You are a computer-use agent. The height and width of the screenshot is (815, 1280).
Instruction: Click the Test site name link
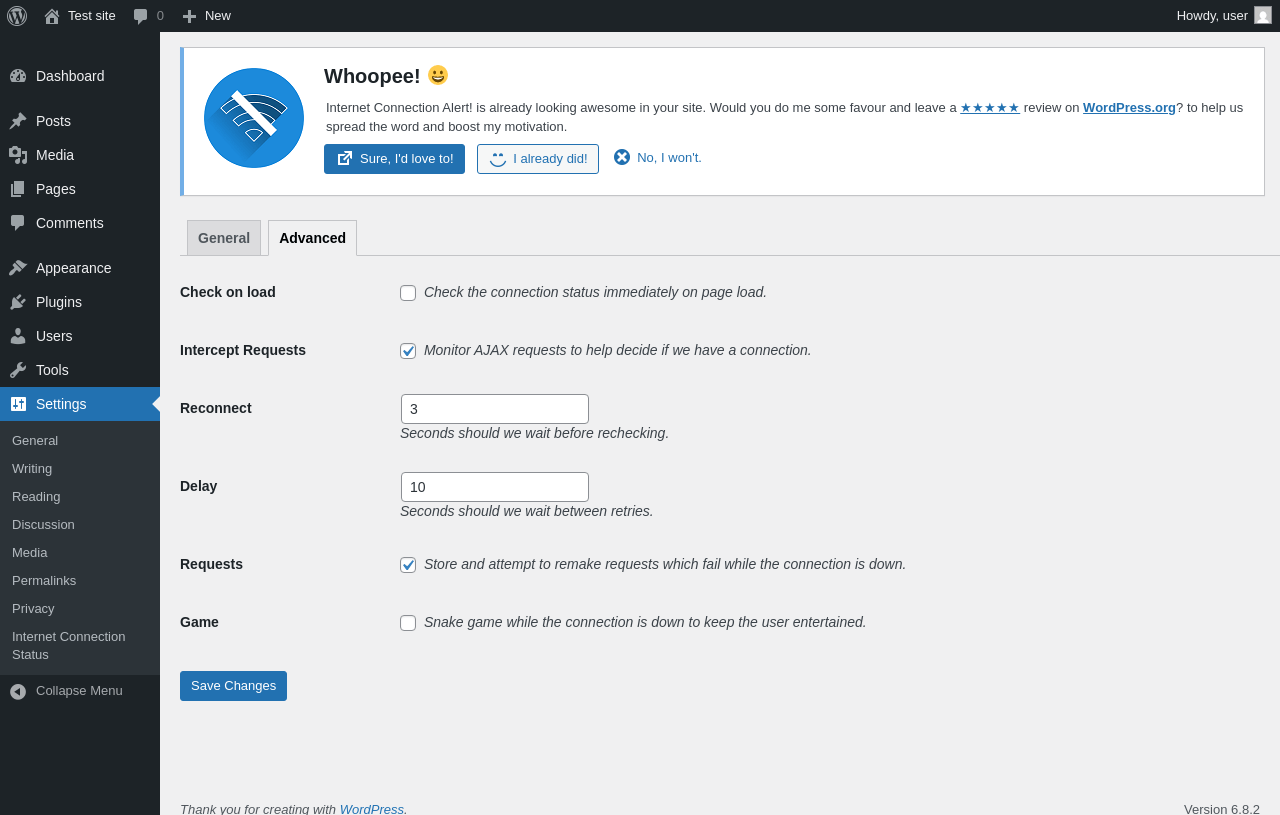92,15
